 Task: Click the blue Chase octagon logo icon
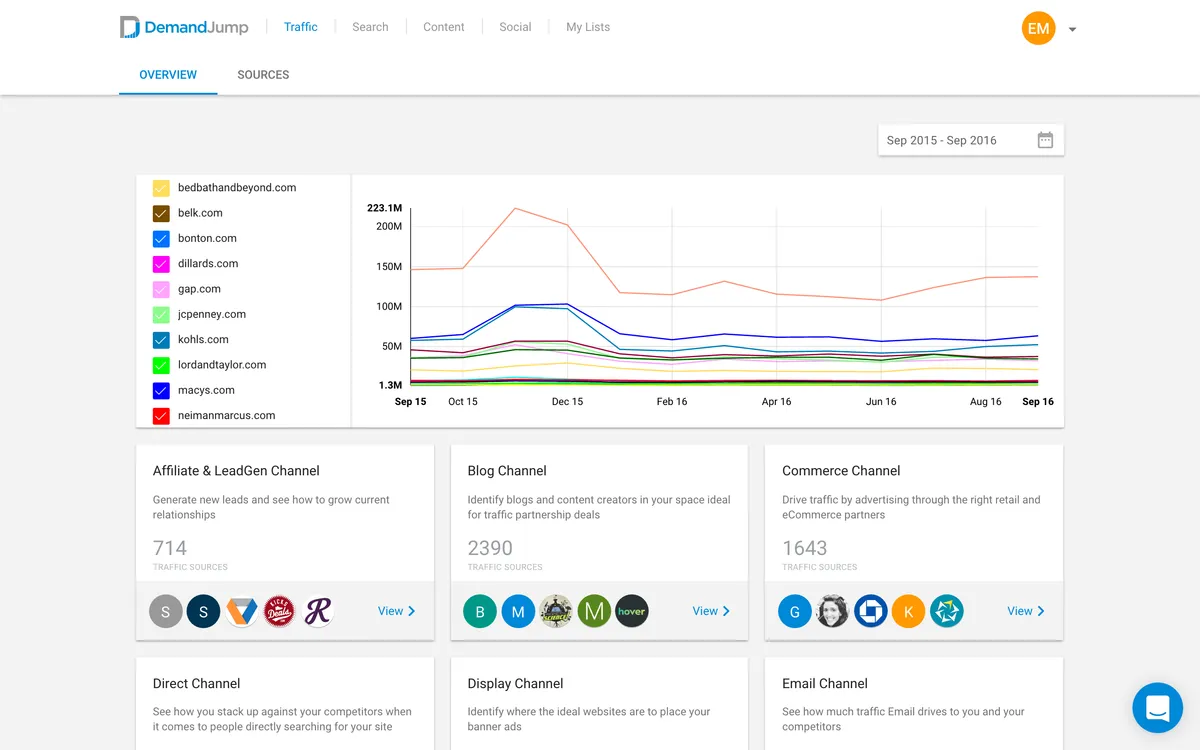871,611
